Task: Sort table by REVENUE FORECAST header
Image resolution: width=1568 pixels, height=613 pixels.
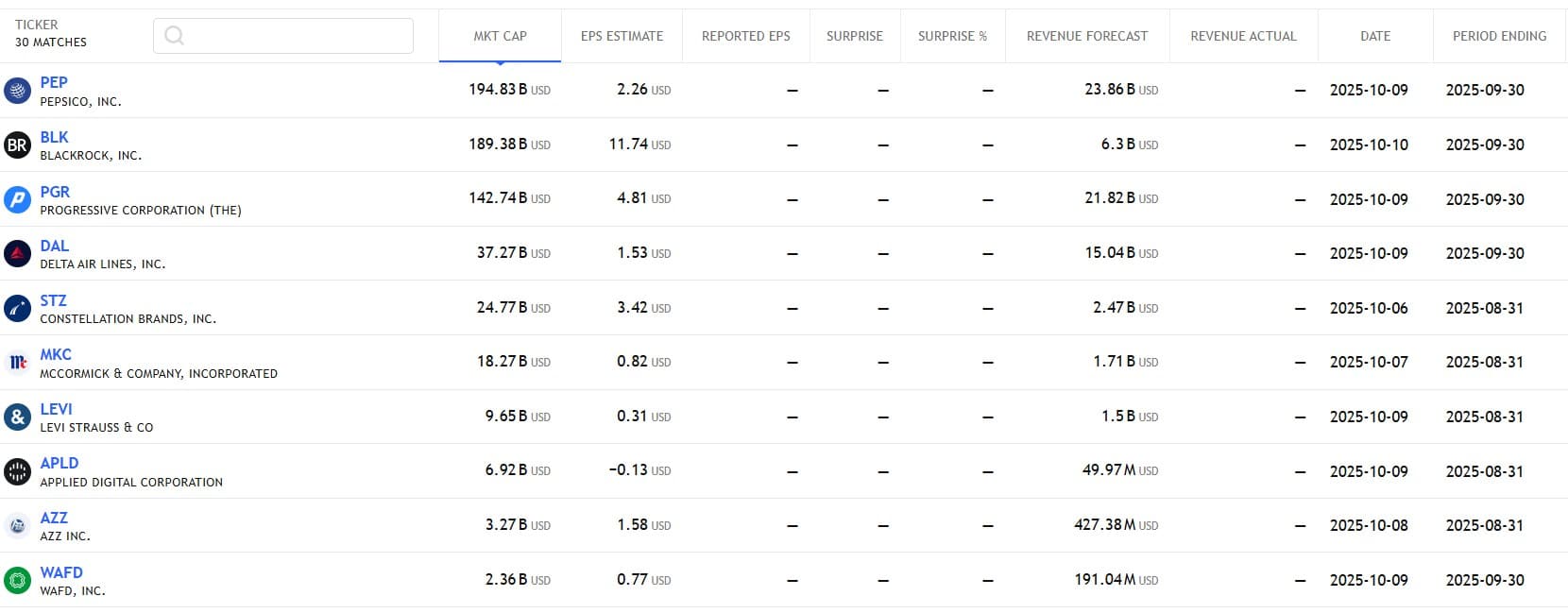Action: click(x=1086, y=36)
